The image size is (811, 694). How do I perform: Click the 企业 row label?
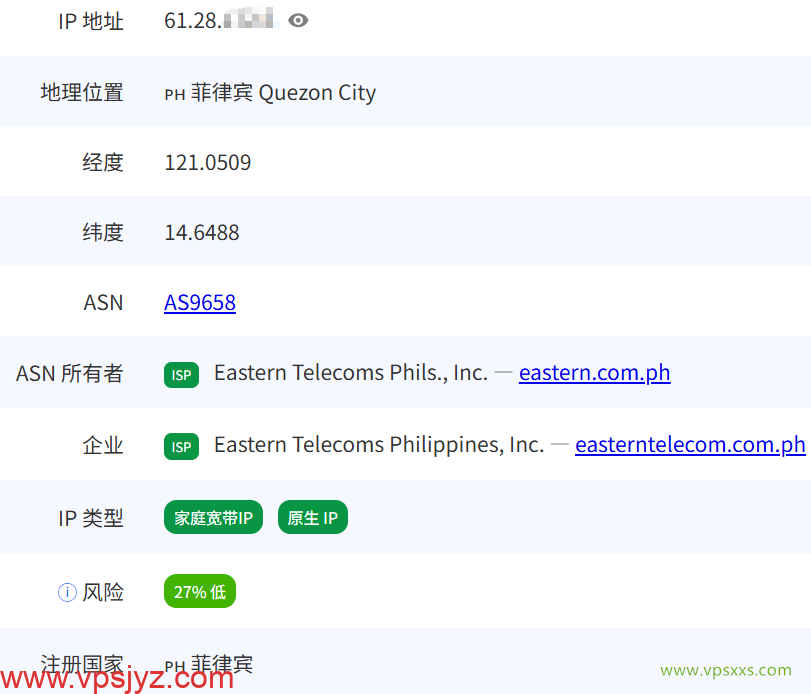tap(103, 445)
